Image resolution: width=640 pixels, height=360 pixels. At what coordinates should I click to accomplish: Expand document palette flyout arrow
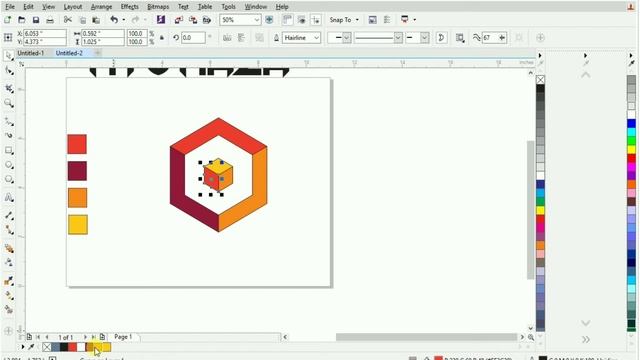pyautogui.click(x=23, y=347)
